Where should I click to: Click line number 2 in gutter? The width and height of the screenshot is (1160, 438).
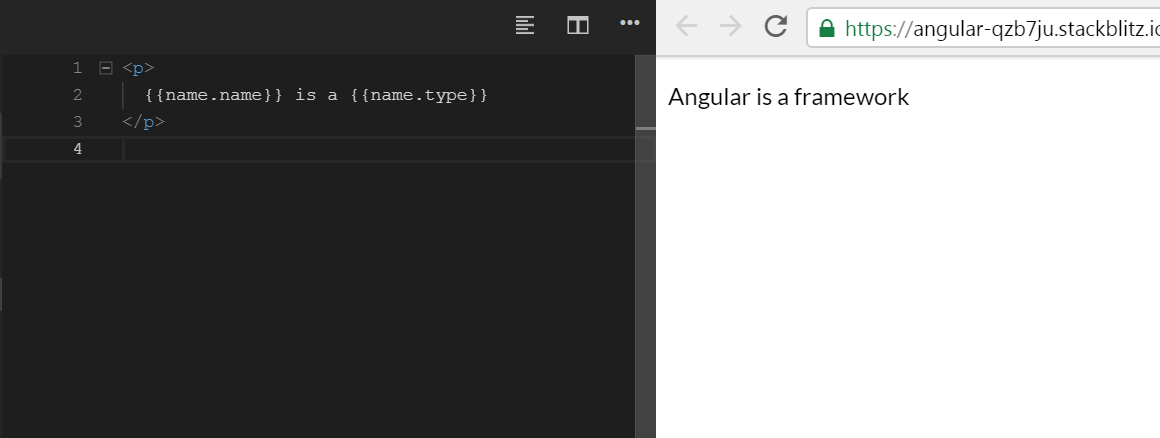[x=78, y=95]
